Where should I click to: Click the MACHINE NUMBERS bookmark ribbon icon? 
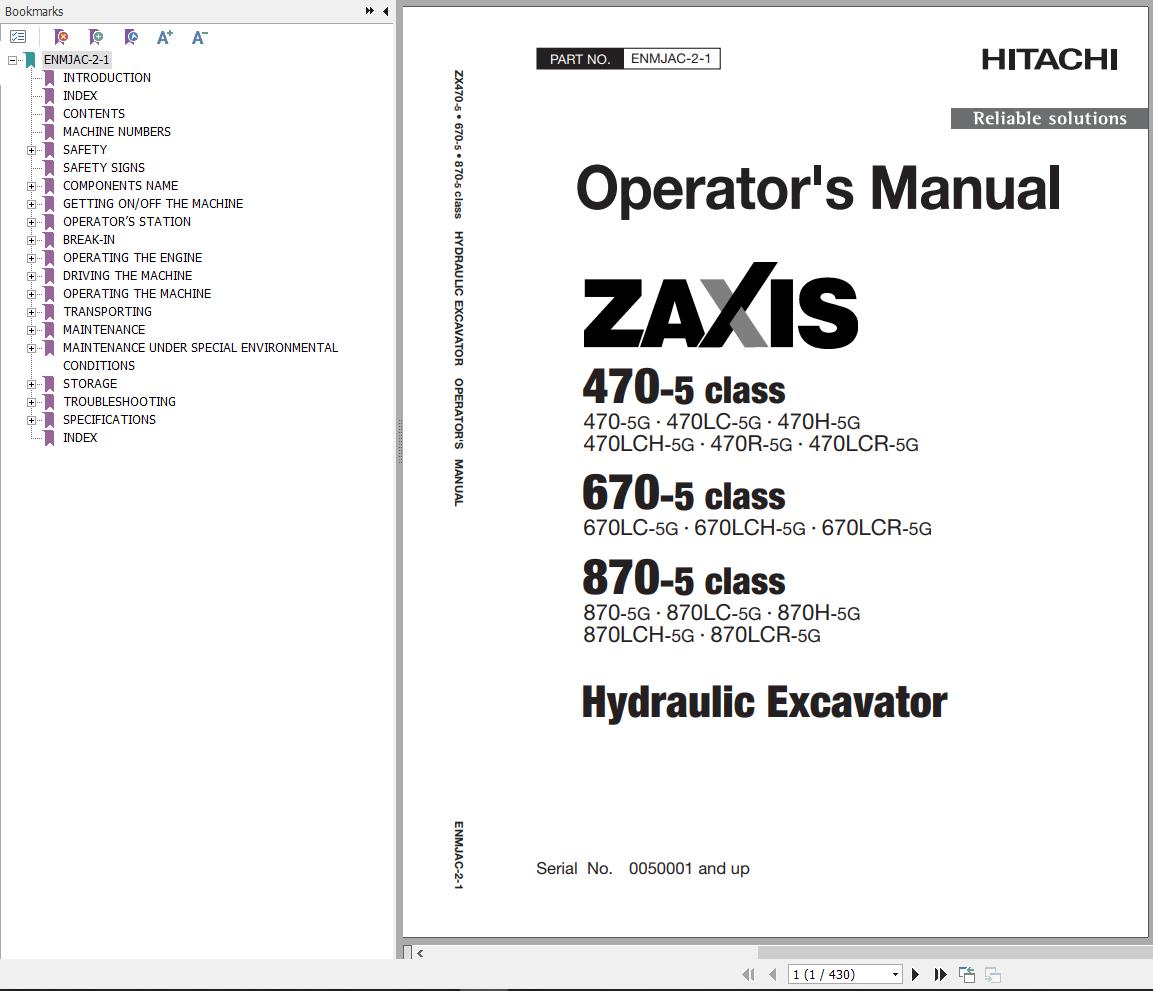(x=49, y=132)
